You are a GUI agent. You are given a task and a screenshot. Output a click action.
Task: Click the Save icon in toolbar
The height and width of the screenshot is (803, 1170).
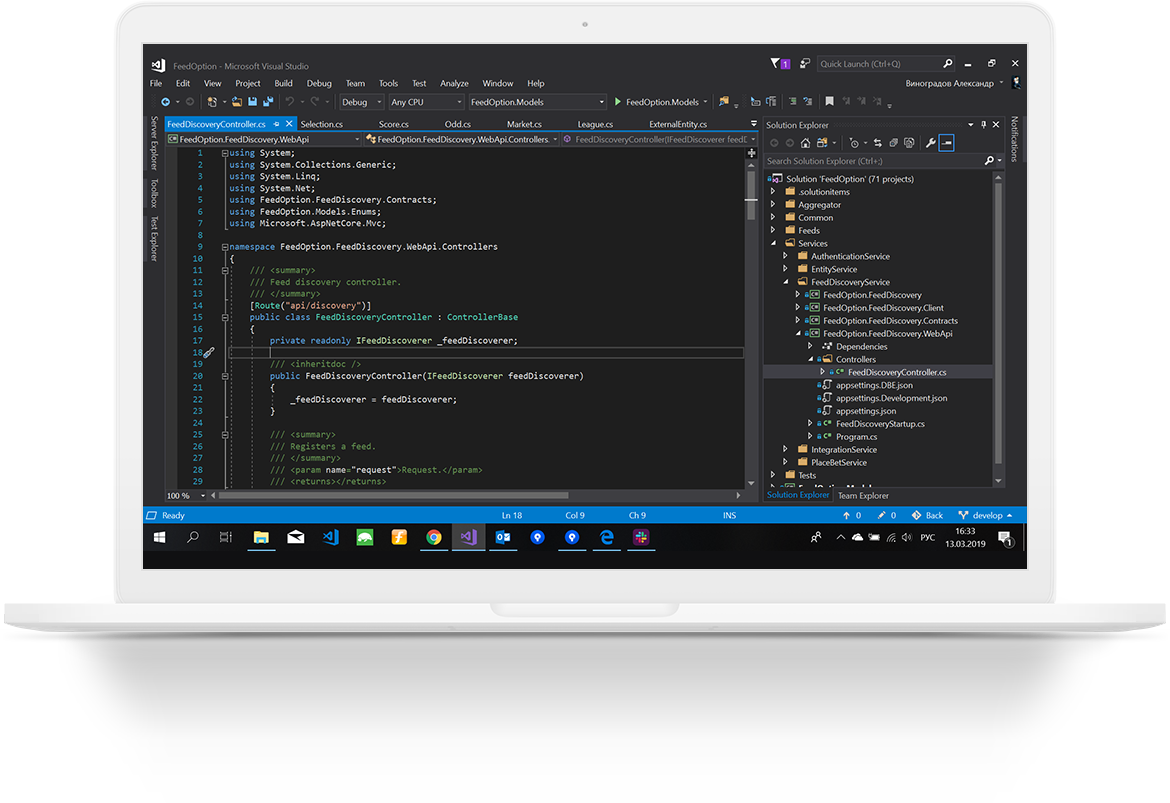(252, 101)
